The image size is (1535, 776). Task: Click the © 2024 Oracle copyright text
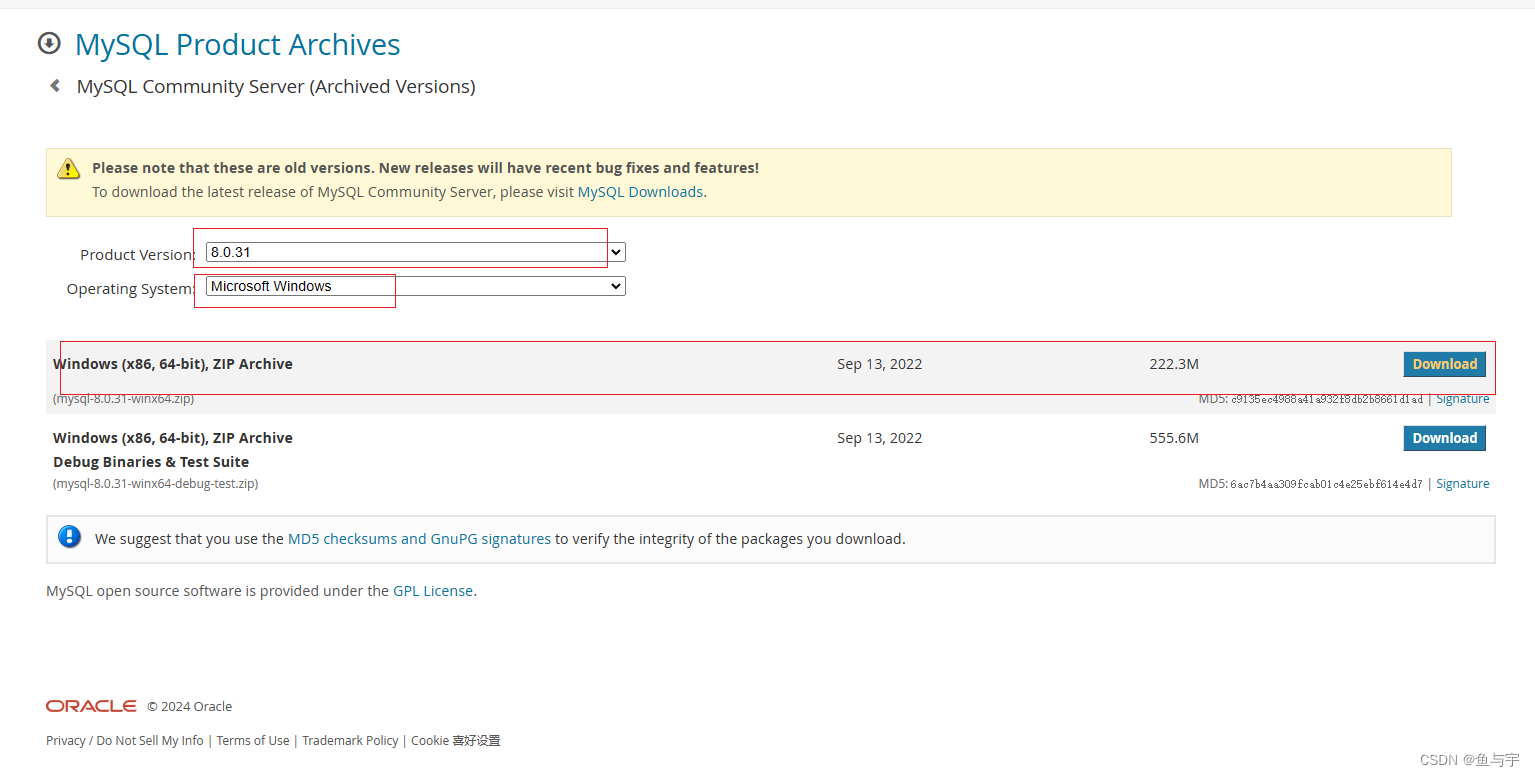pyautogui.click(x=190, y=707)
